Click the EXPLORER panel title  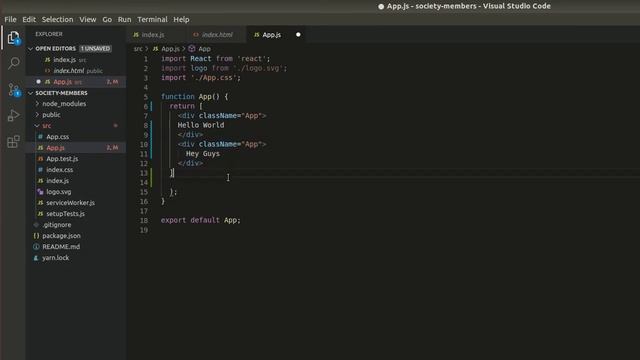(49, 34)
